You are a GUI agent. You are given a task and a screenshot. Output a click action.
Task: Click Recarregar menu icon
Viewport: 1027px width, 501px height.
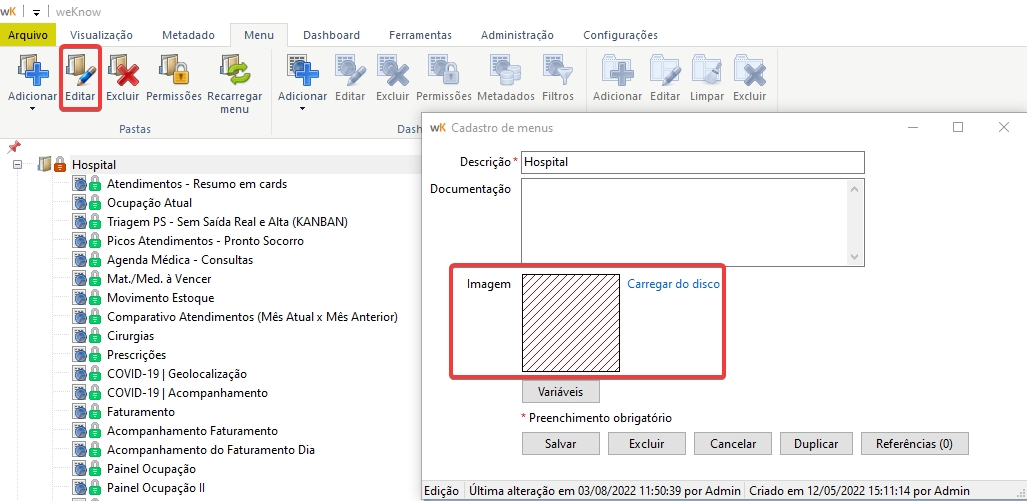click(234, 71)
